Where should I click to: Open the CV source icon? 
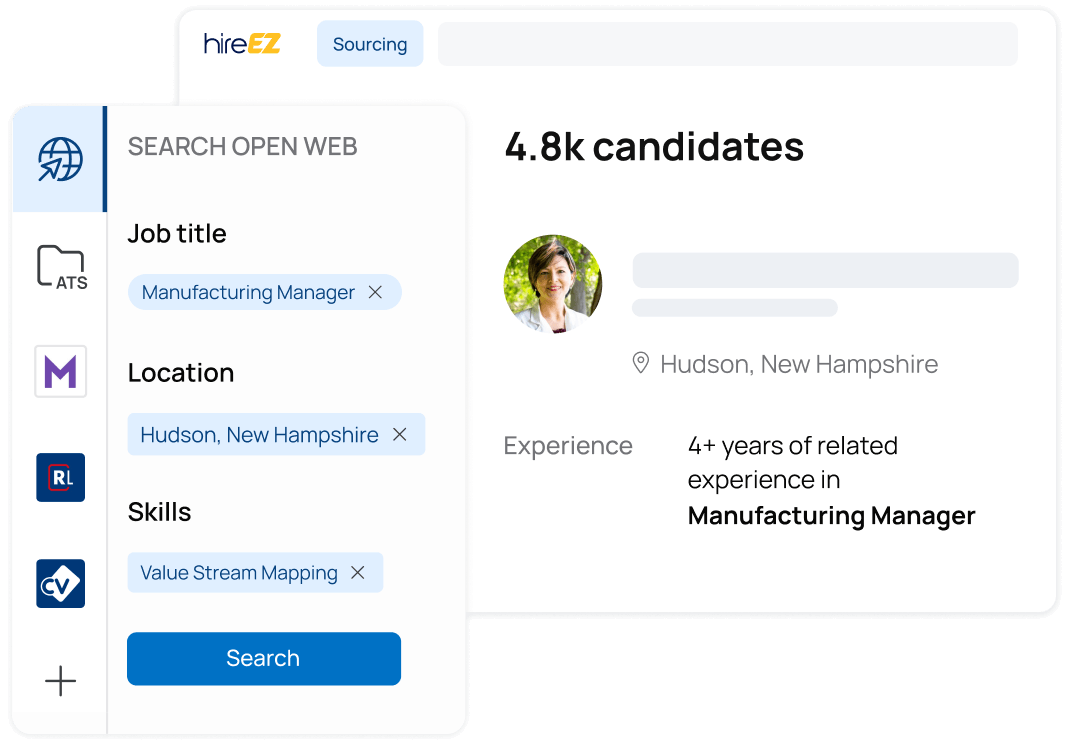[60, 583]
